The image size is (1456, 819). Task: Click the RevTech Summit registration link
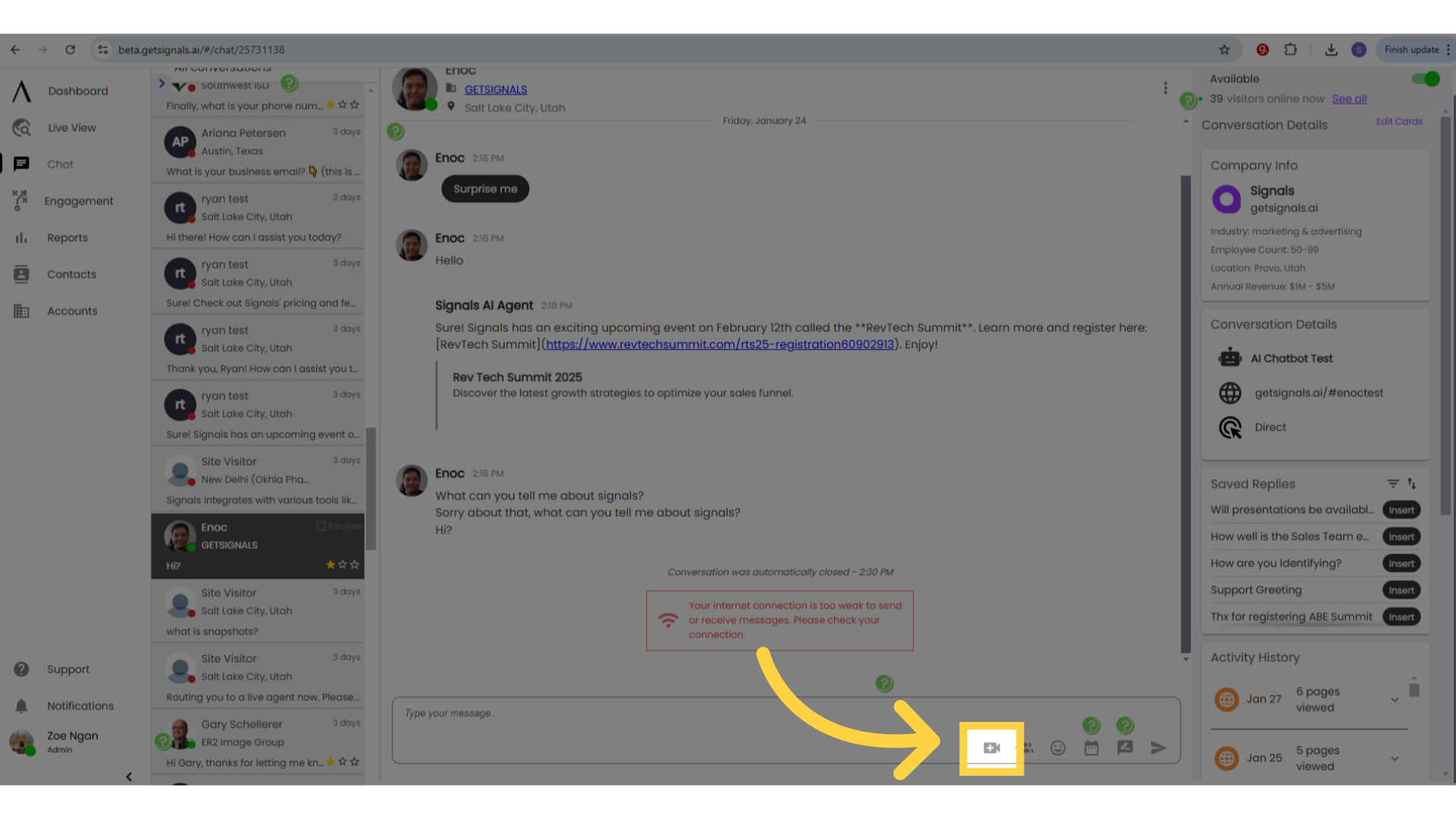click(720, 344)
